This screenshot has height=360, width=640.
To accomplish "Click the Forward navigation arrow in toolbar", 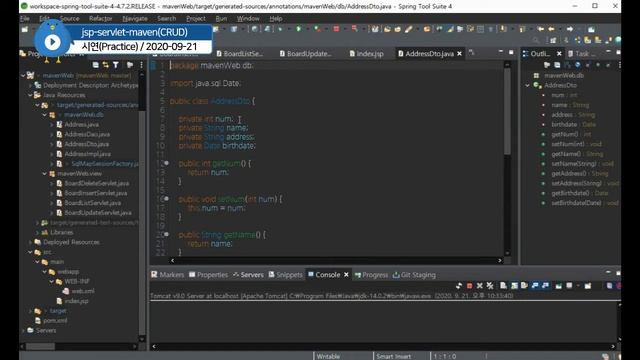I will point(570,29).
